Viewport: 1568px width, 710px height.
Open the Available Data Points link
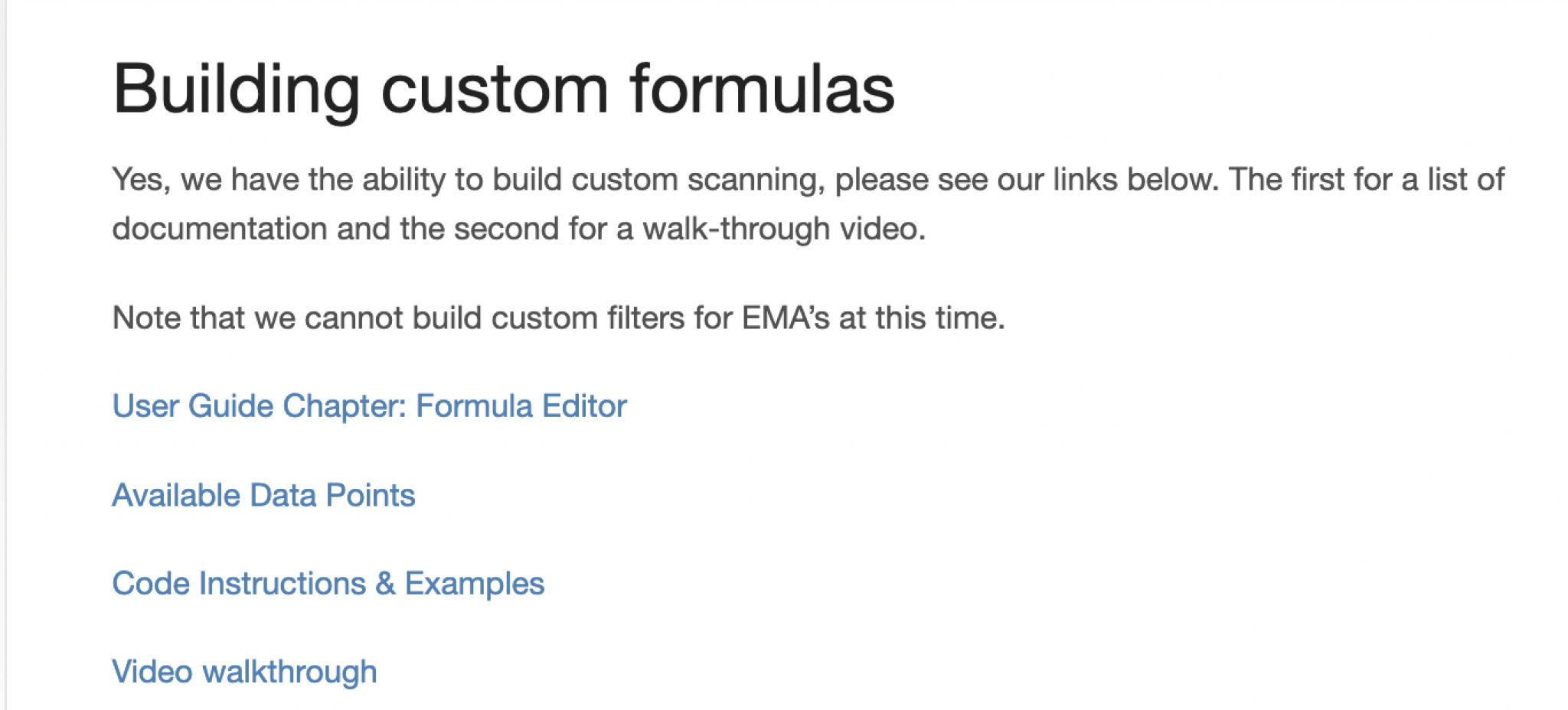(263, 496)
